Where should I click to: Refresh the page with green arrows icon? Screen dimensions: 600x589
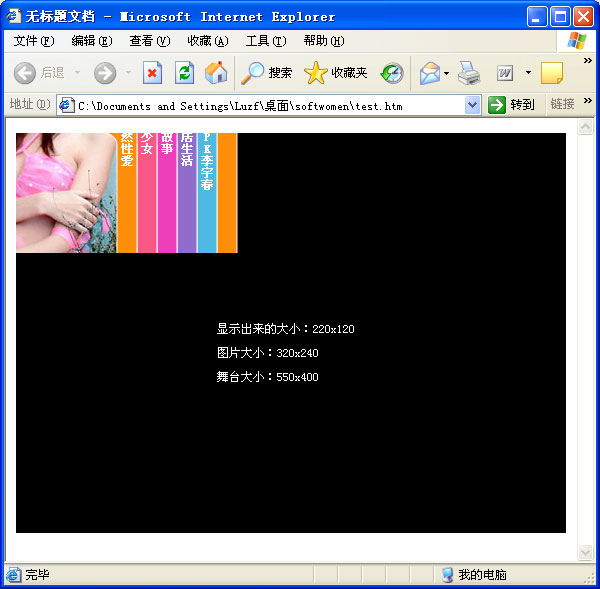184,73
